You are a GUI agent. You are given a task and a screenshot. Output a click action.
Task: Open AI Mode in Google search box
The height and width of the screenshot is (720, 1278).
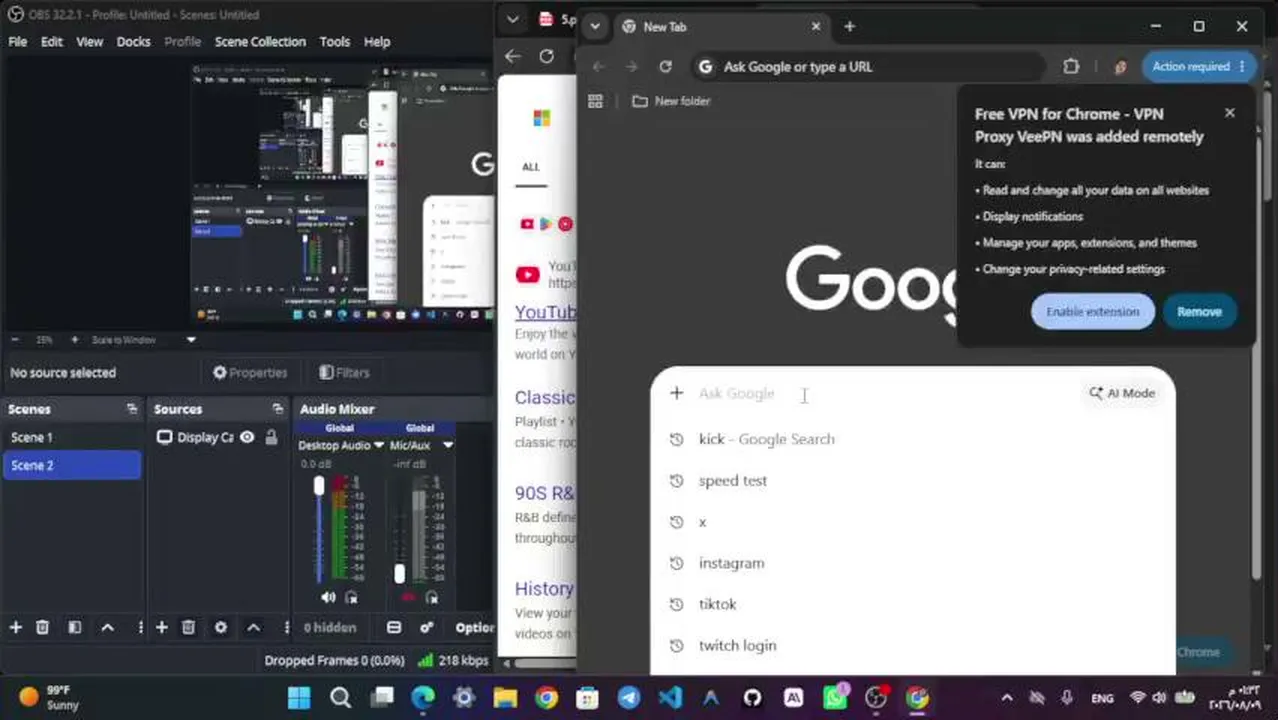[x=1122, y=393]
